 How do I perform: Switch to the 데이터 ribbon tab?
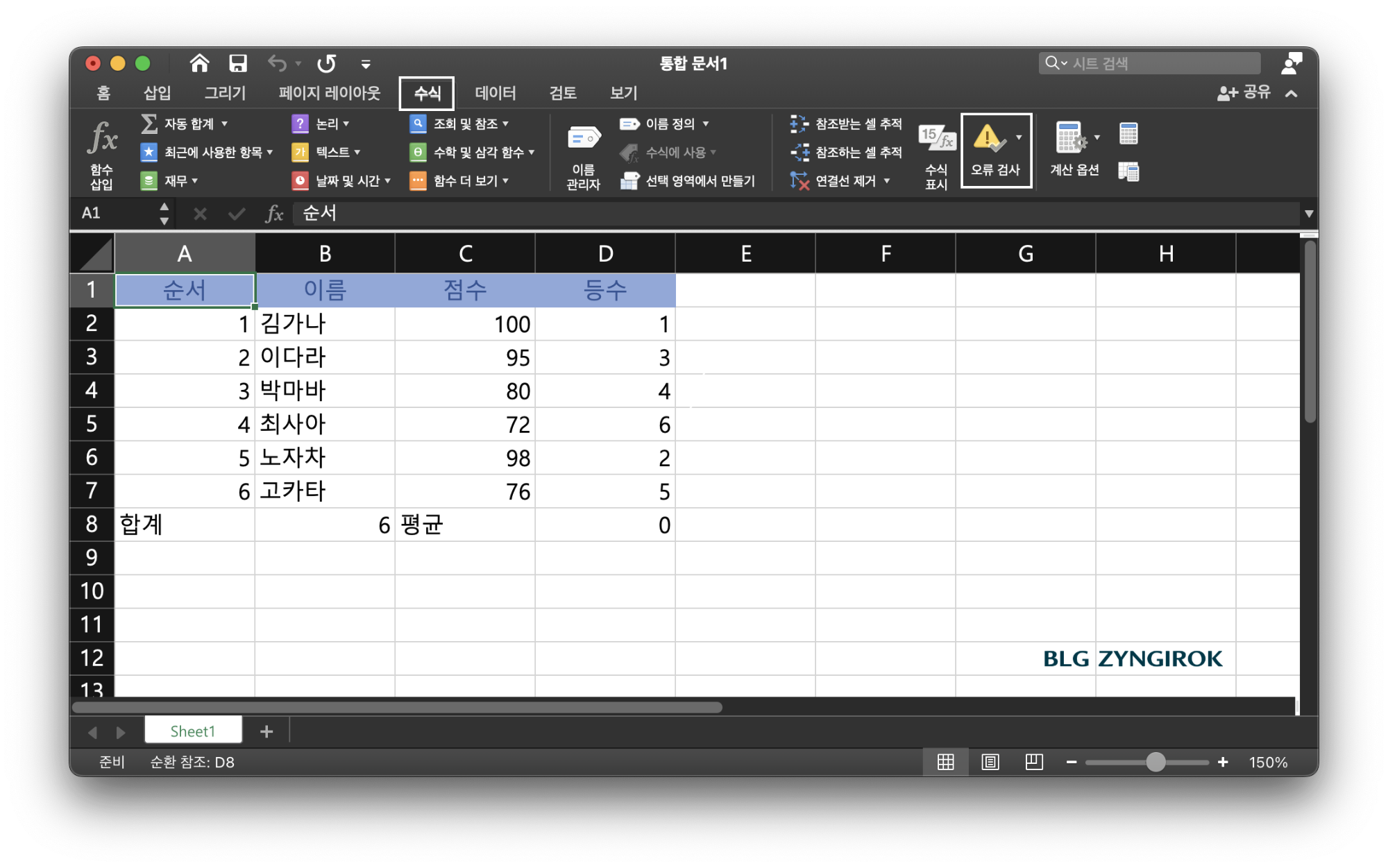pos(496,92)
